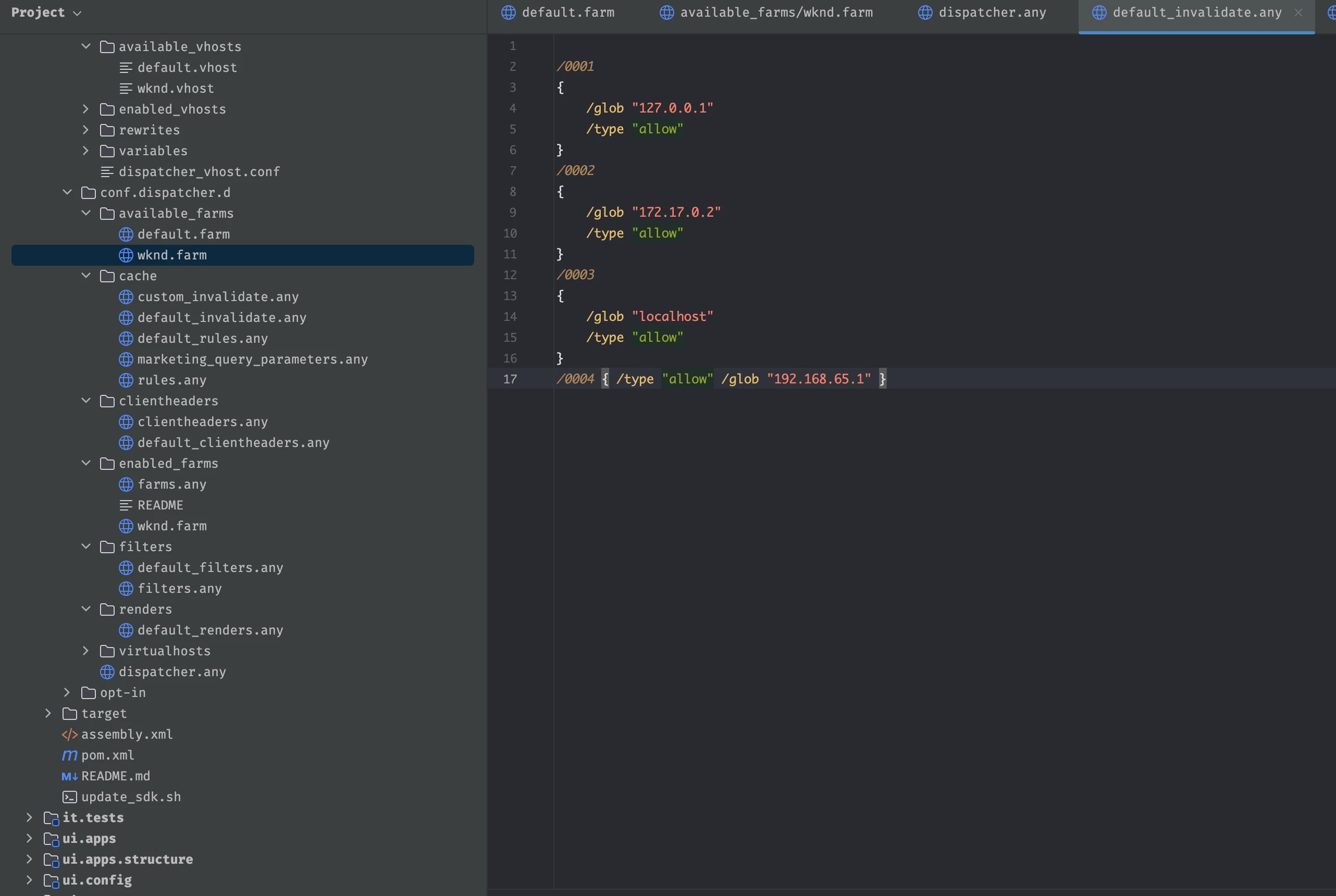Switch to the available_farms/wknd.farm tab
Screen dimensions: 1336x896
(x=775, y=13)
